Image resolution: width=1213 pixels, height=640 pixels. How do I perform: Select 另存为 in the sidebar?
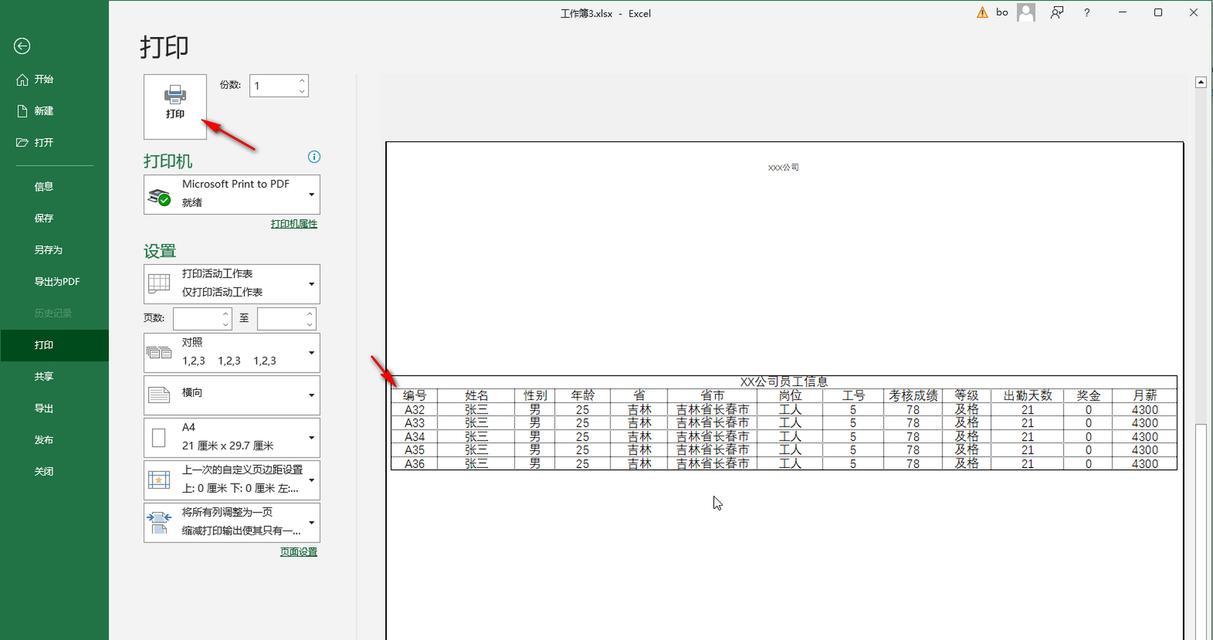(x=54, y=250)
